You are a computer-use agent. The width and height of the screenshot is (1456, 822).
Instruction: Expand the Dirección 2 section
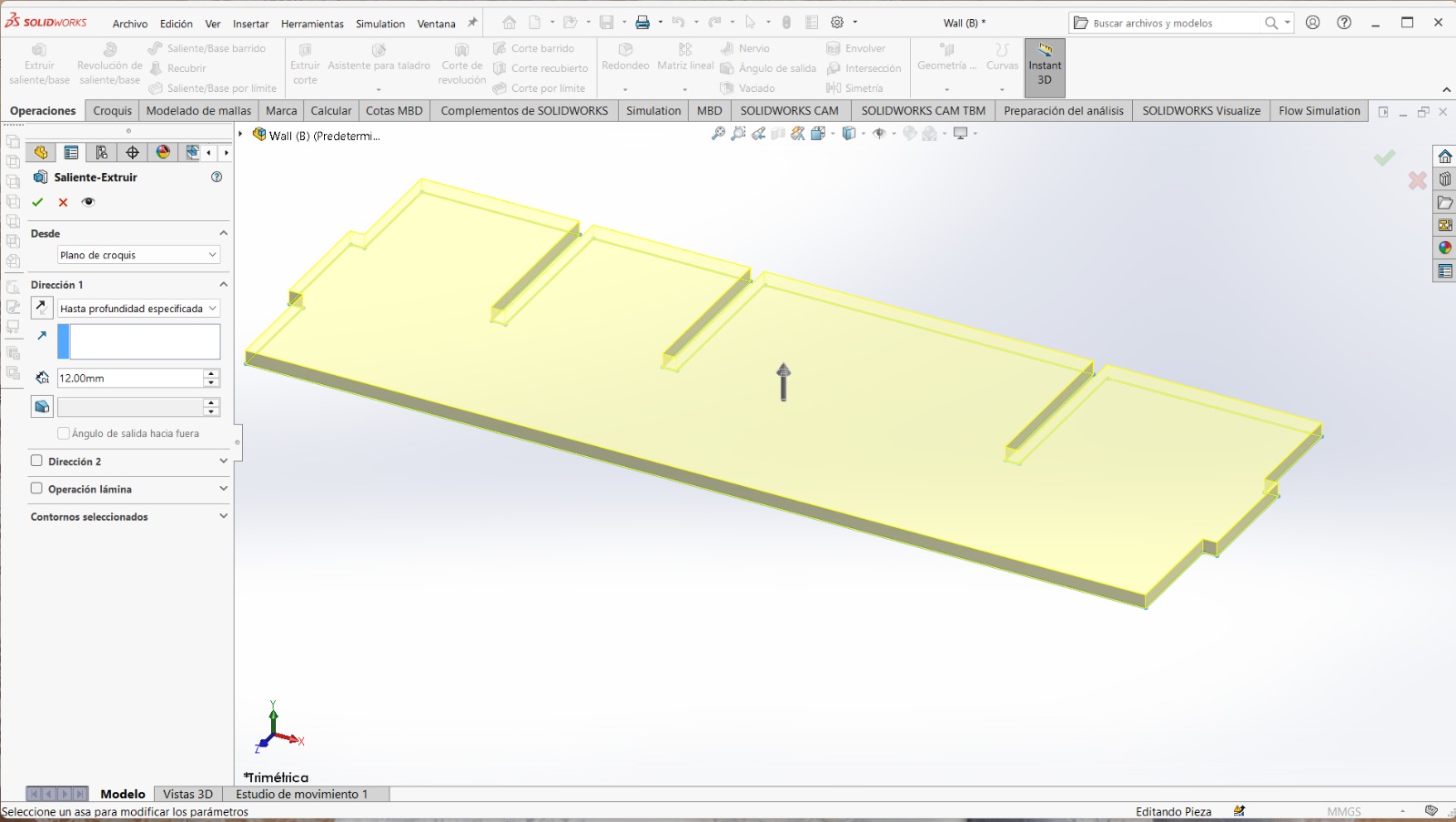point(223,461)
